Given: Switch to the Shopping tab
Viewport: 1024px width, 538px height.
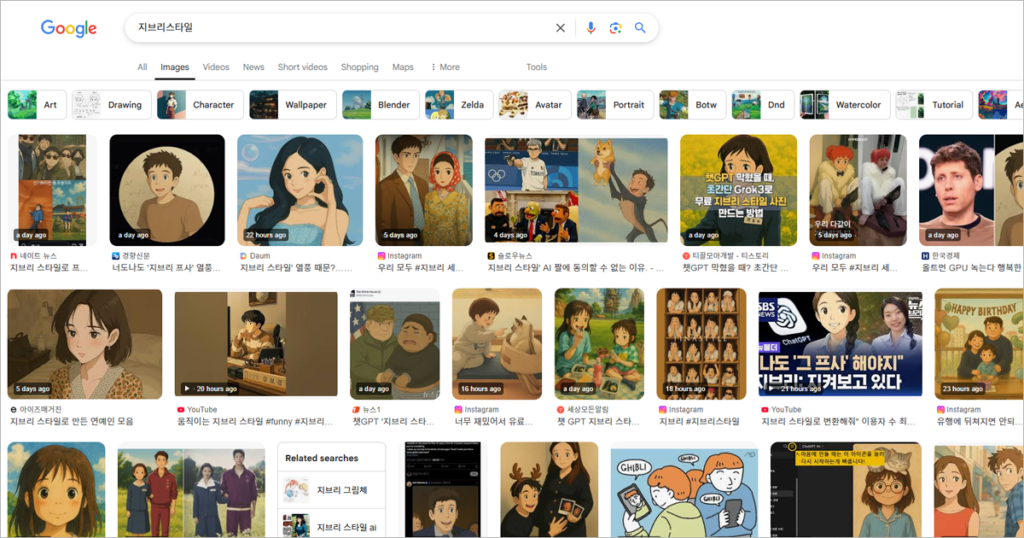Looking at the screenshot, I should tap(359, 67).
